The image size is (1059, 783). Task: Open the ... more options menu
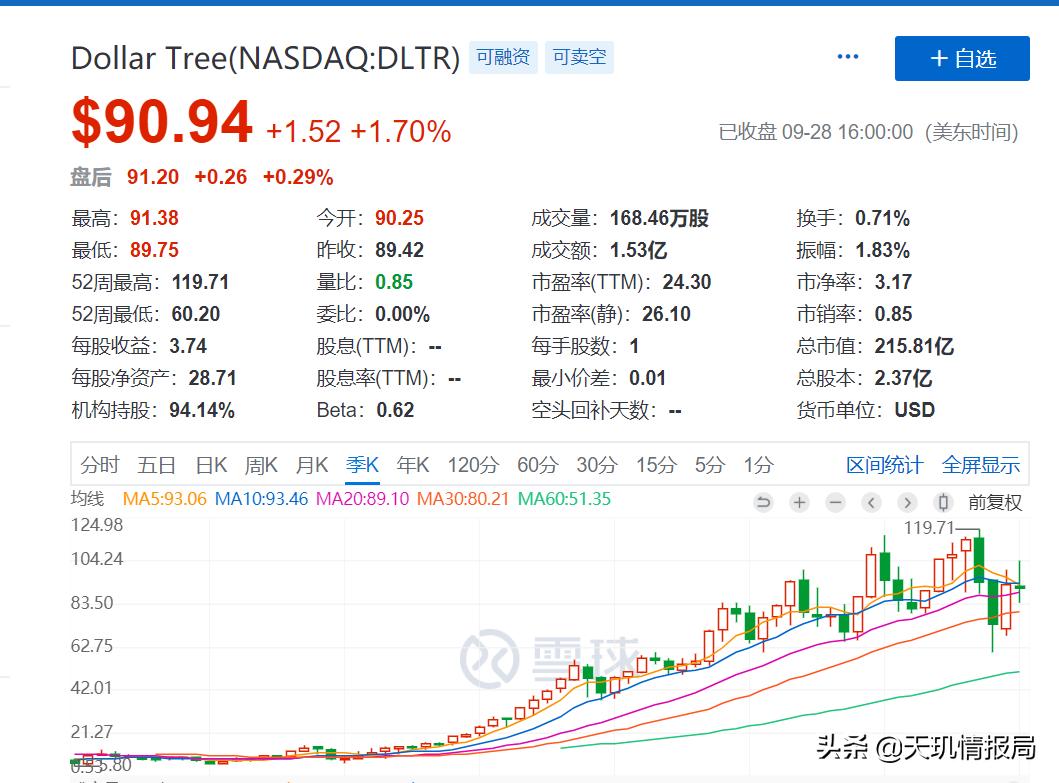click(847, 56)
